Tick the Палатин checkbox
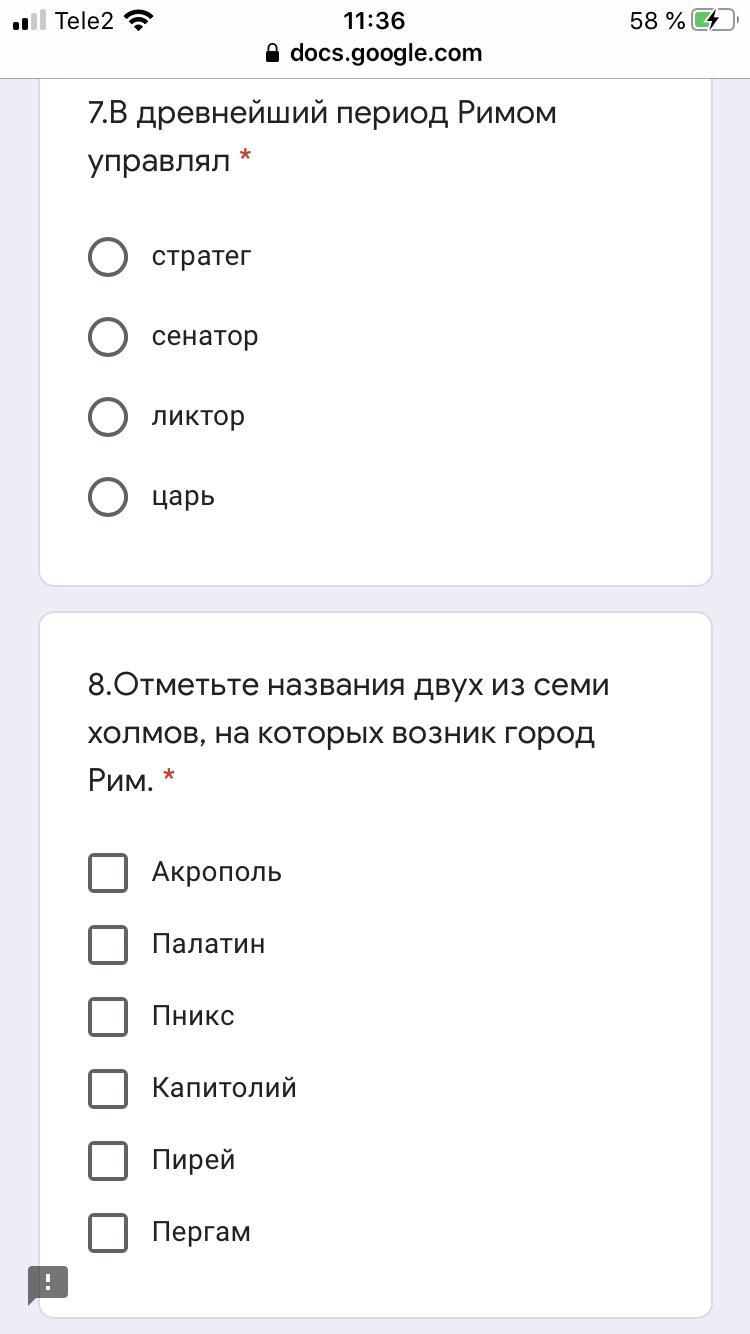The width and height of the screenshot is (750, 1334). [108, 944]
